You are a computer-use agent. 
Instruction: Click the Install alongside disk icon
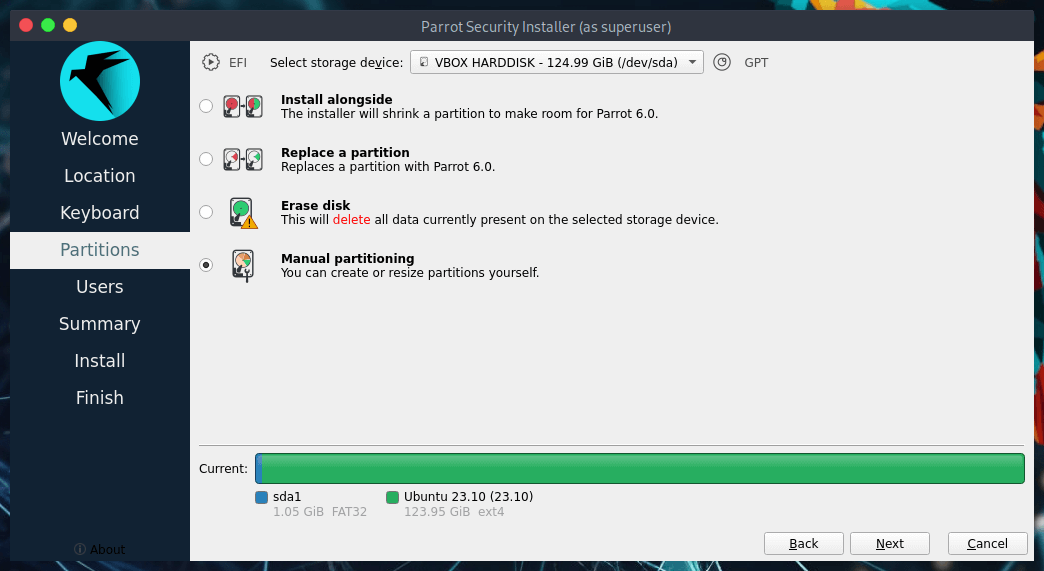(242, 106)
